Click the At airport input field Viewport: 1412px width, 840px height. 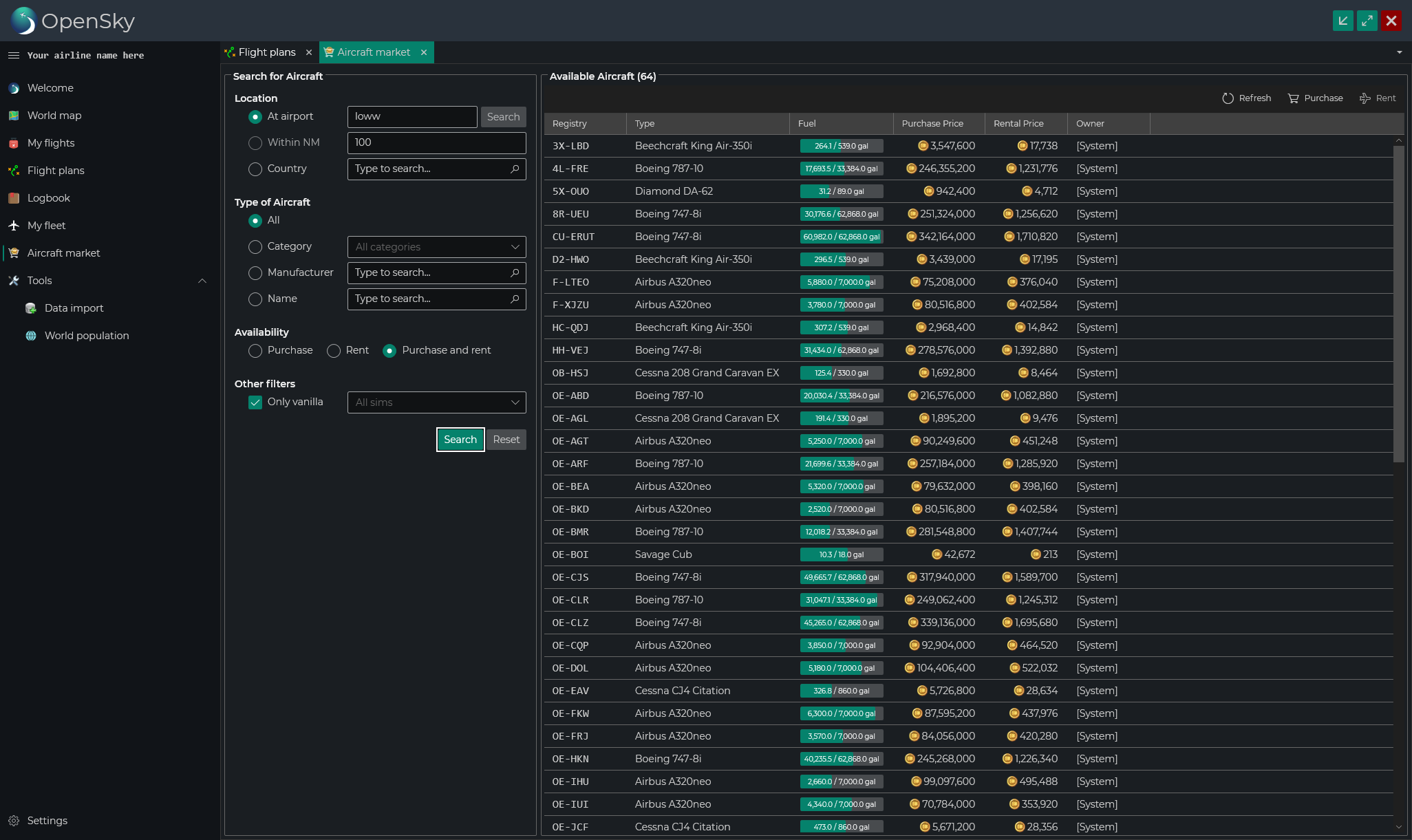point(411,117)
